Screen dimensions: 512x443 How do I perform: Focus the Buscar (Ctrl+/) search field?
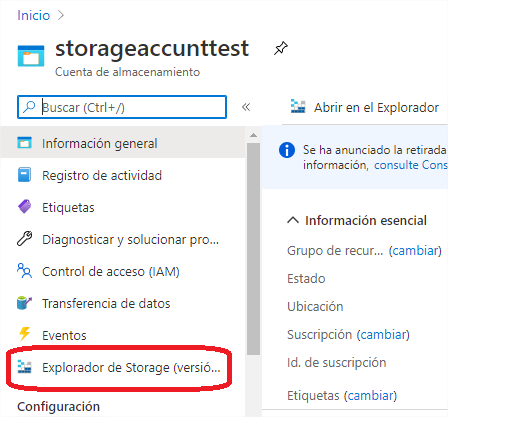122,107
